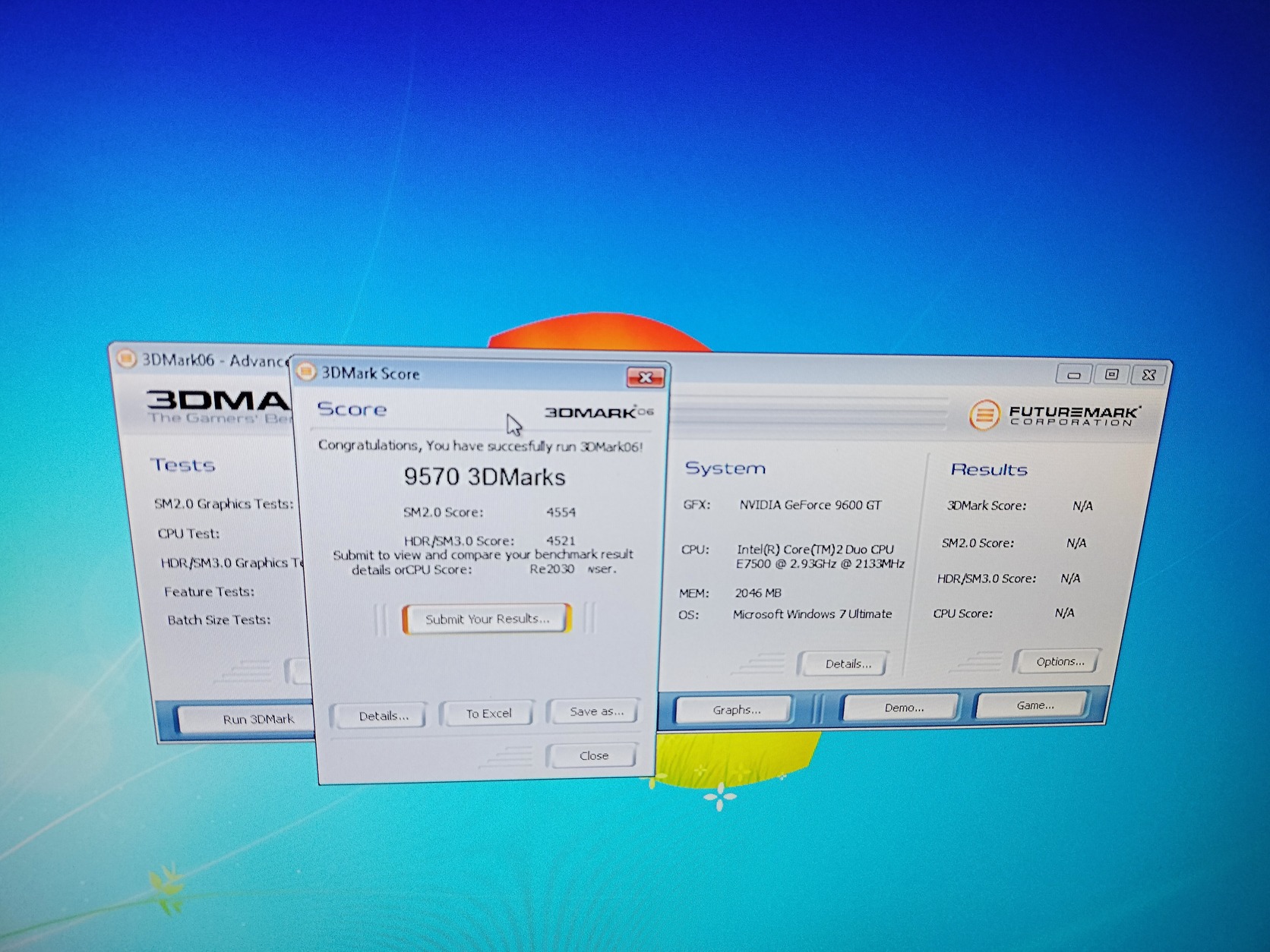
Task: Close the 3DMark06 main window
Action: (x=1148, y=375)
